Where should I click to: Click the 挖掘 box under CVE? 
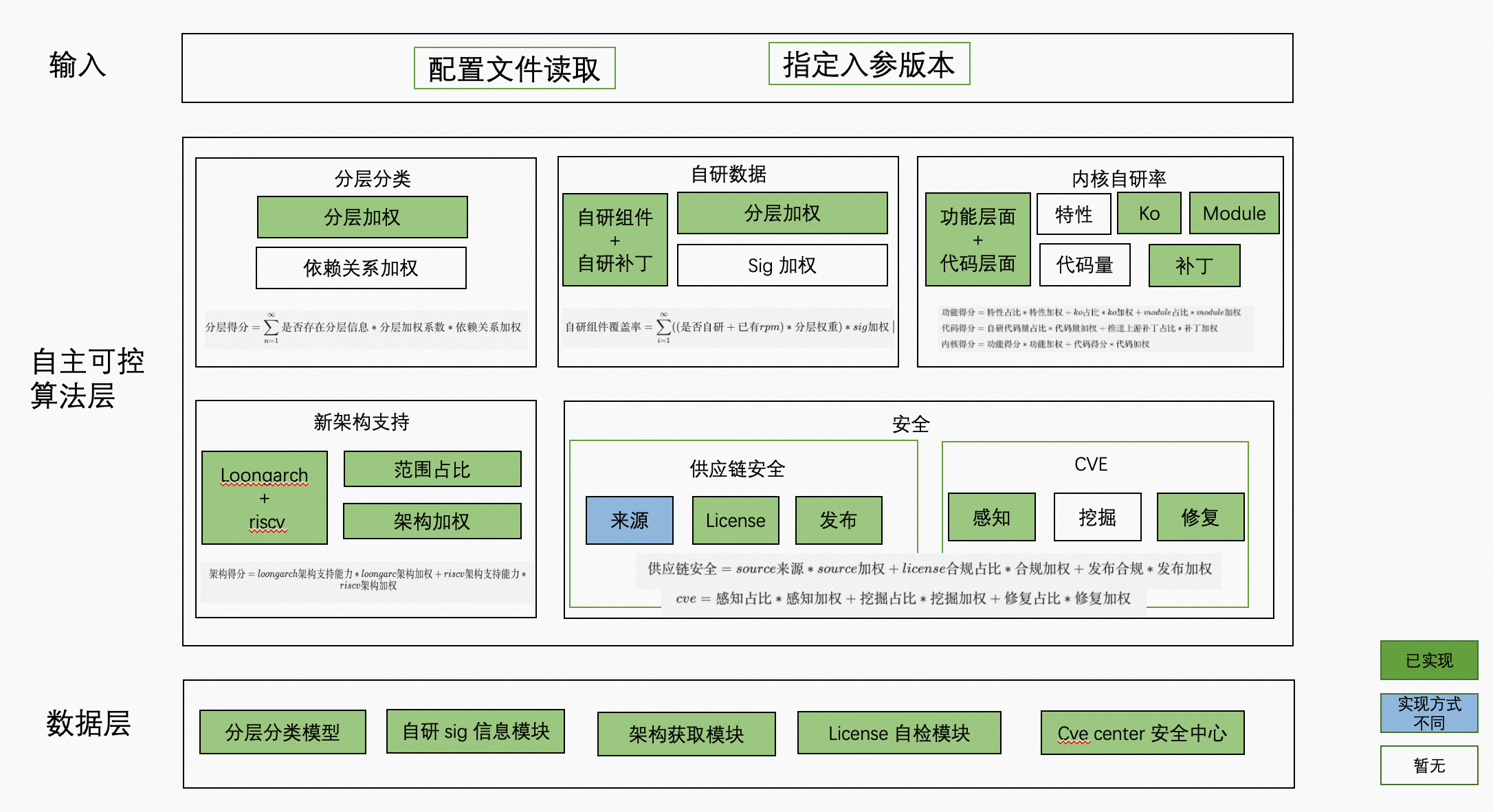pos(1097,517)
